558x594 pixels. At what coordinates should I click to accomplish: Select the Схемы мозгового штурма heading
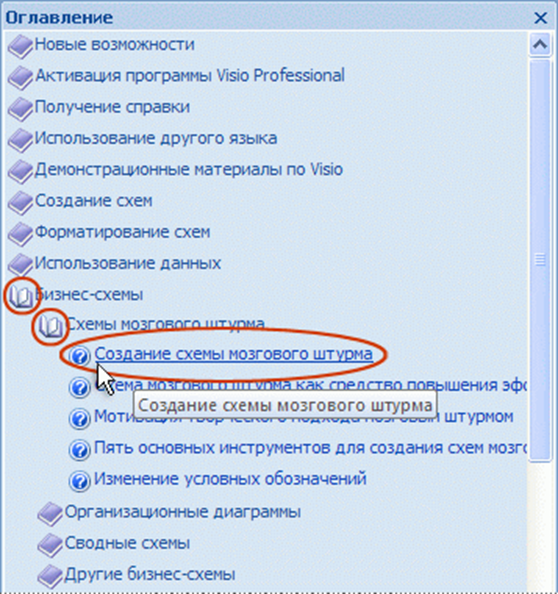[165, 324]
